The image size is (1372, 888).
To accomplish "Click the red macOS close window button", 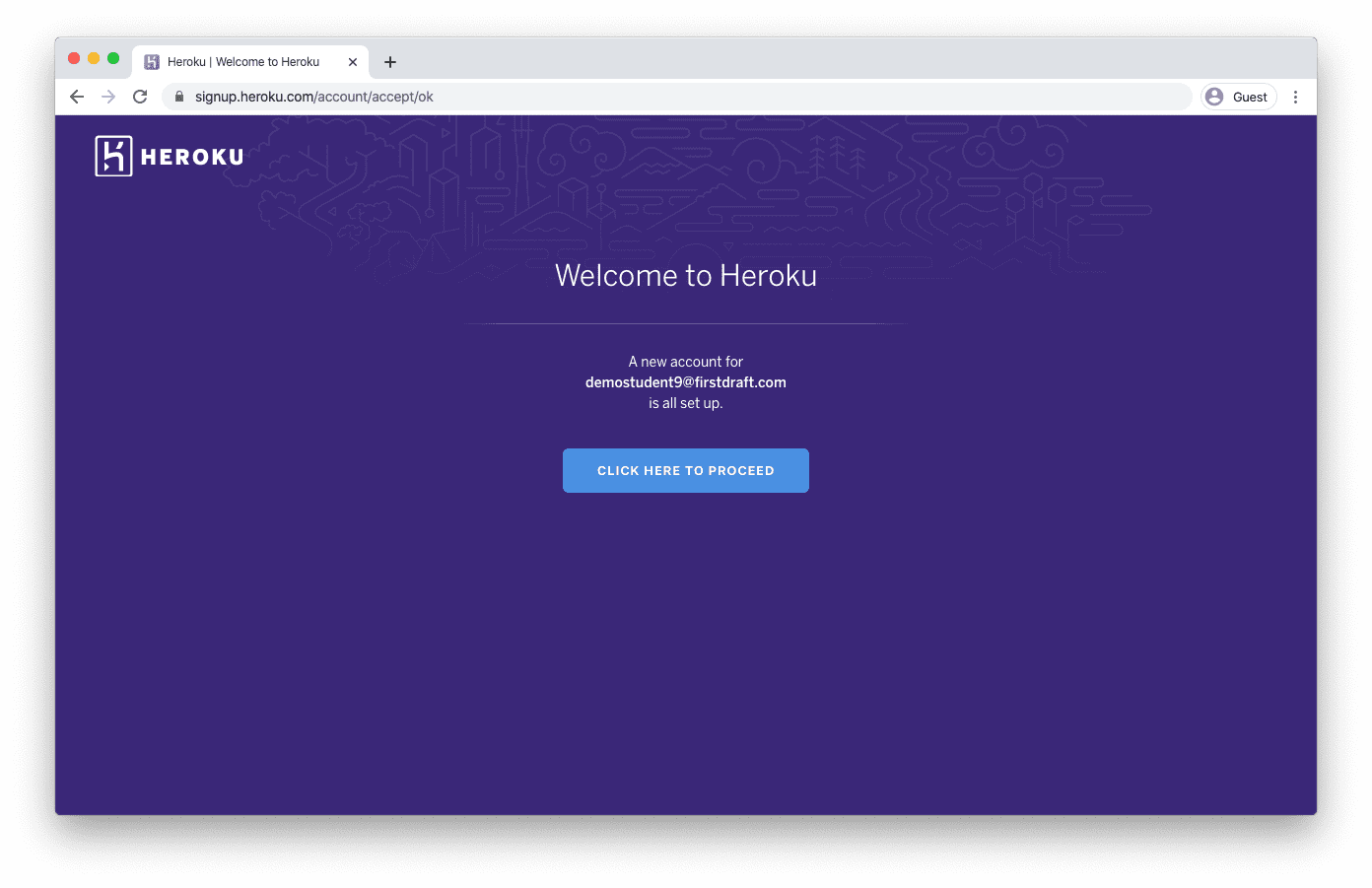I will point(74,58).
